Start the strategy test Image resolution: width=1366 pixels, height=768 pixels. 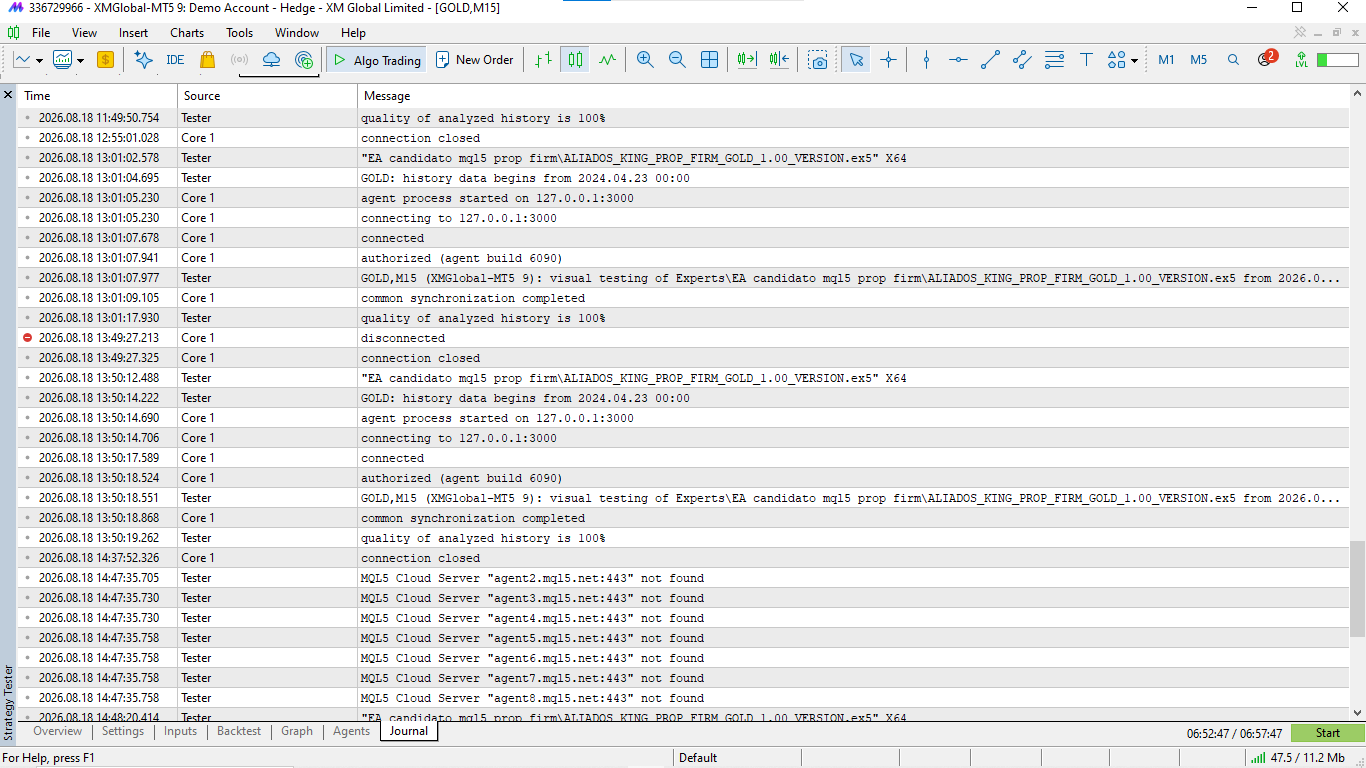point(1327,733)
